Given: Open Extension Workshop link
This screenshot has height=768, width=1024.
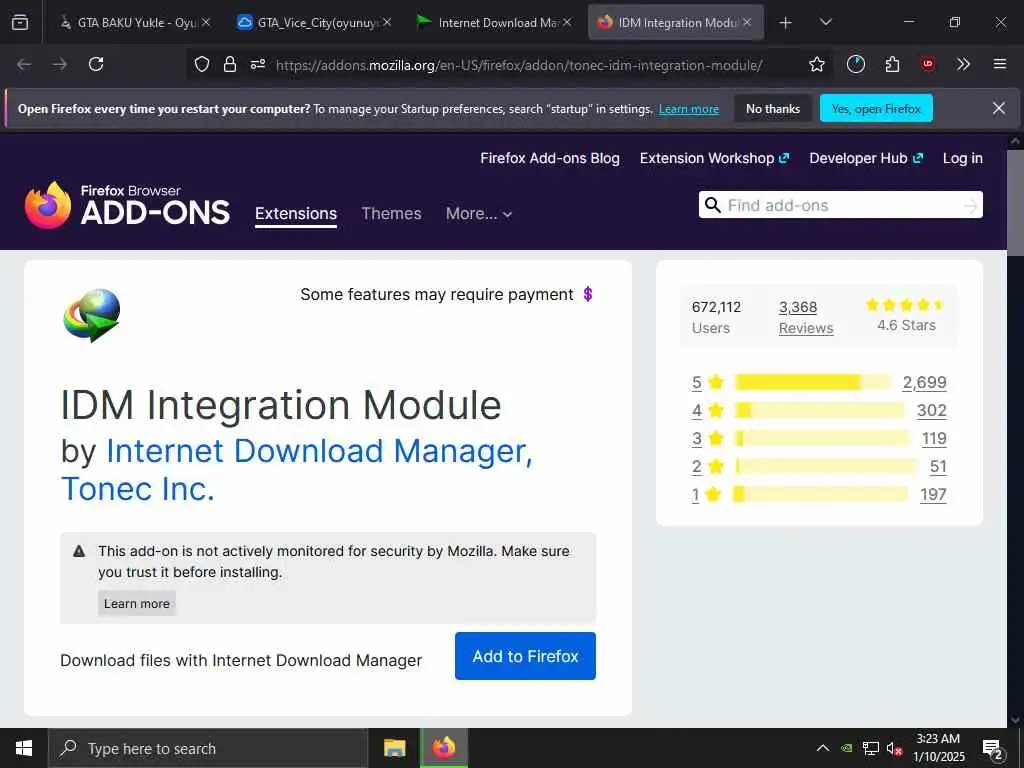Looking at the screenshot, I should pos(714,158).
